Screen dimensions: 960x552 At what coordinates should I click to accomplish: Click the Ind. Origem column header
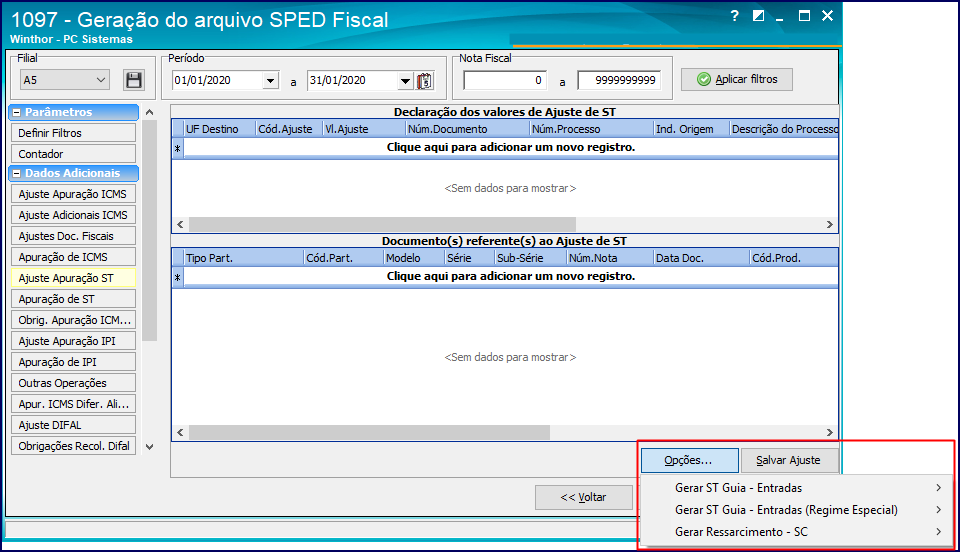click(x=692, y=129)
